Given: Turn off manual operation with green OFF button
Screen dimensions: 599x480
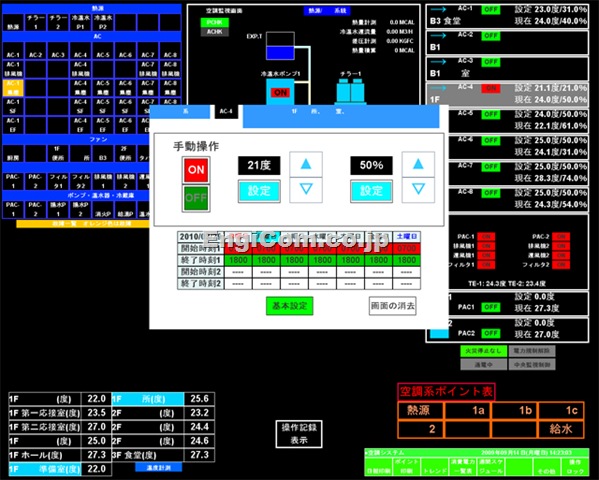Looking at the screenshot, I should click(x=196, y=198).
